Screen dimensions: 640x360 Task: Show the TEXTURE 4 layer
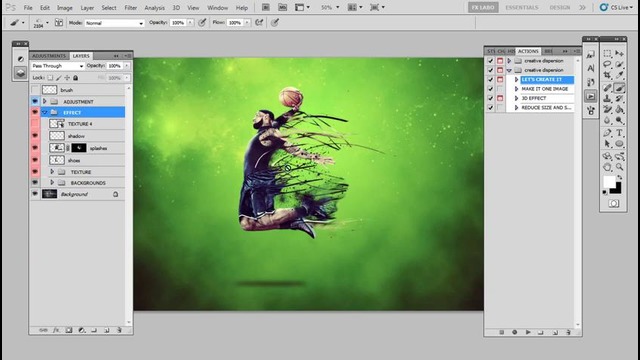[35, 124]
